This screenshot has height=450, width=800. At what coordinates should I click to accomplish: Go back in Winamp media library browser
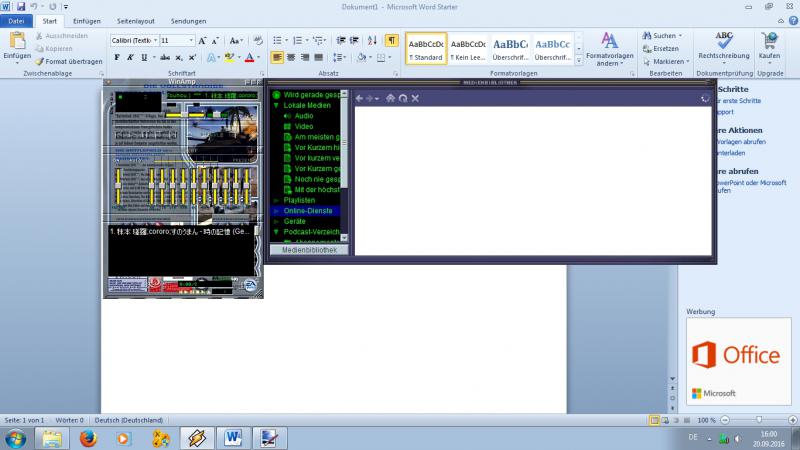(359, 98)
